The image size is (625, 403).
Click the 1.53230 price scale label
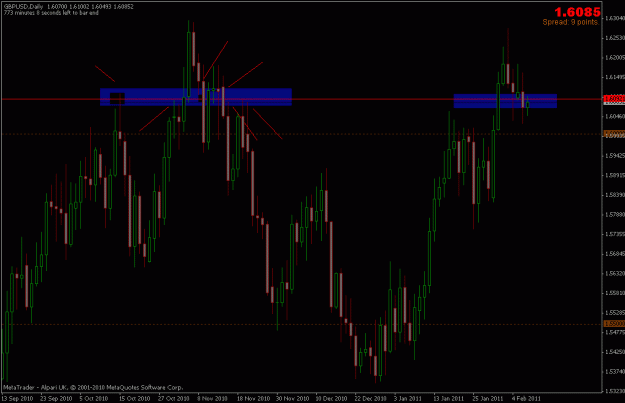[615, 391]
